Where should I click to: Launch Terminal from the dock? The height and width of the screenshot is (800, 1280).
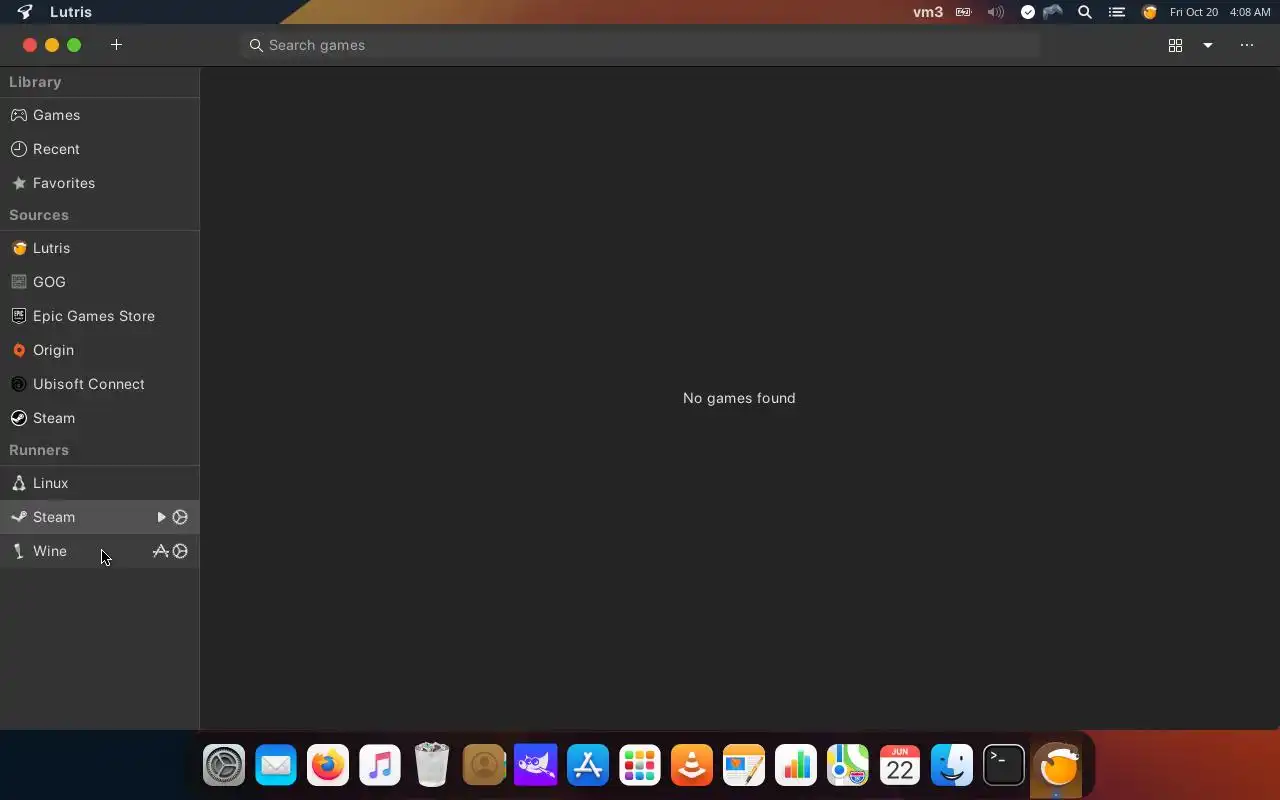pos(1004,767)
